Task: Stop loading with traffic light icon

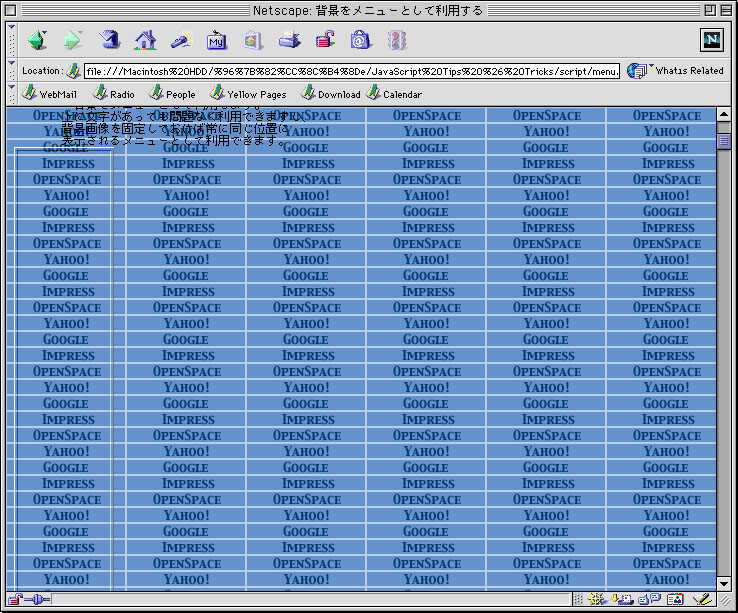Action: (397, 40)
